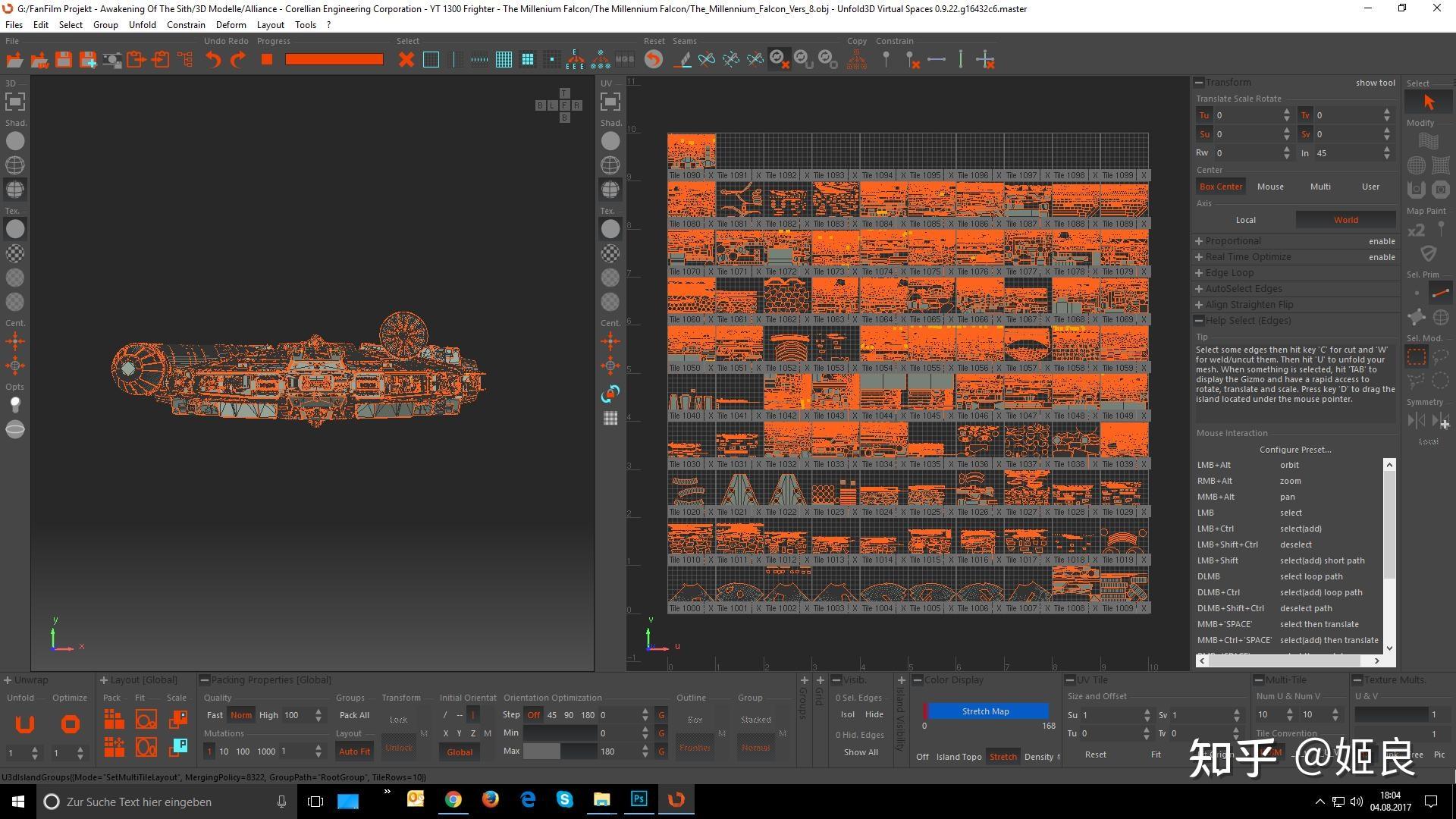Select the arrow Select tool

(1429, 102)
